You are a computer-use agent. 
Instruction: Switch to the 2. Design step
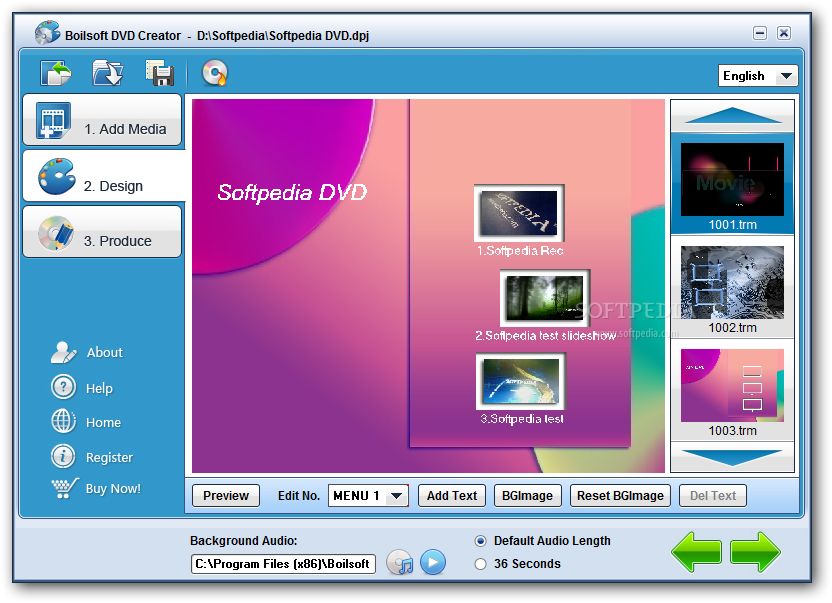tap(104, 176)
